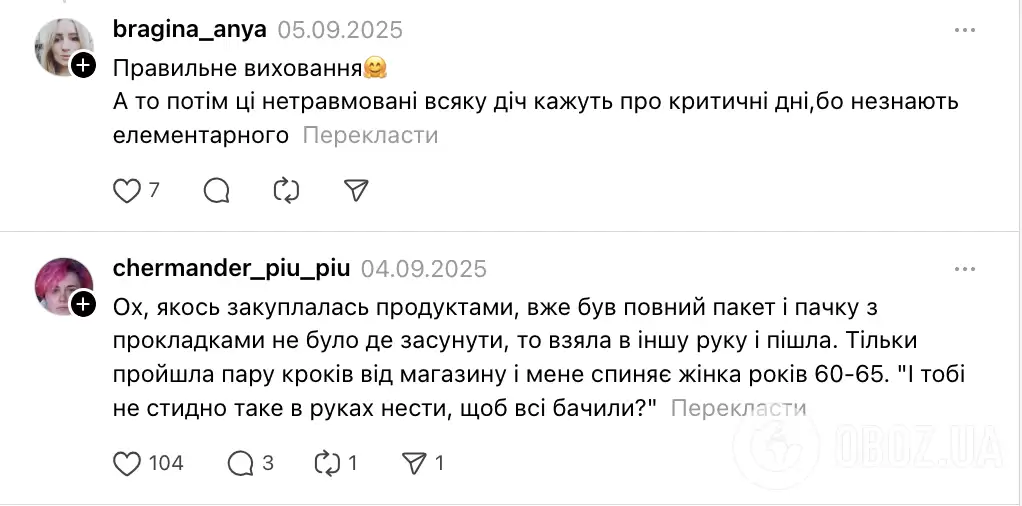Share bragina_anya's comment via send icon
Image resolution: width=1022 pixels, height=506 pixels.
click(x=356, y=190)
